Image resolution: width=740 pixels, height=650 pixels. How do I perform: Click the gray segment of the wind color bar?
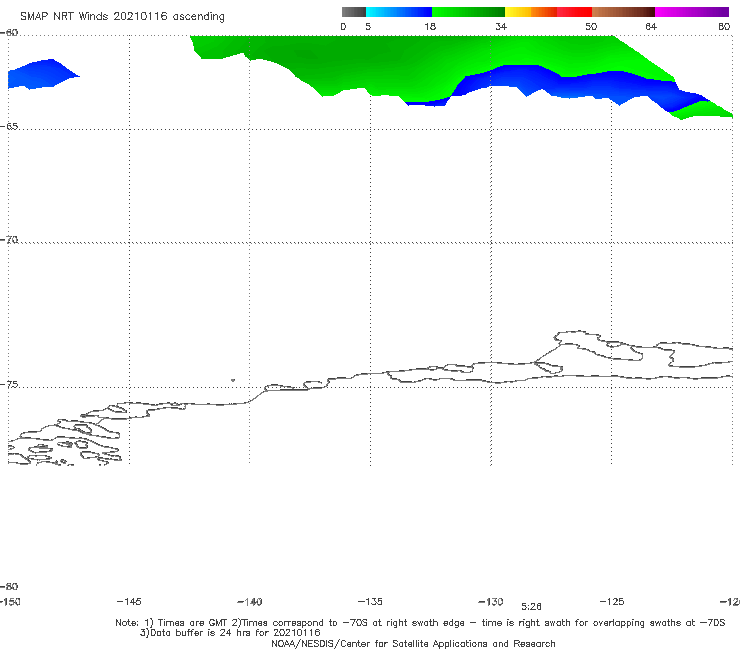click(354, 12)
